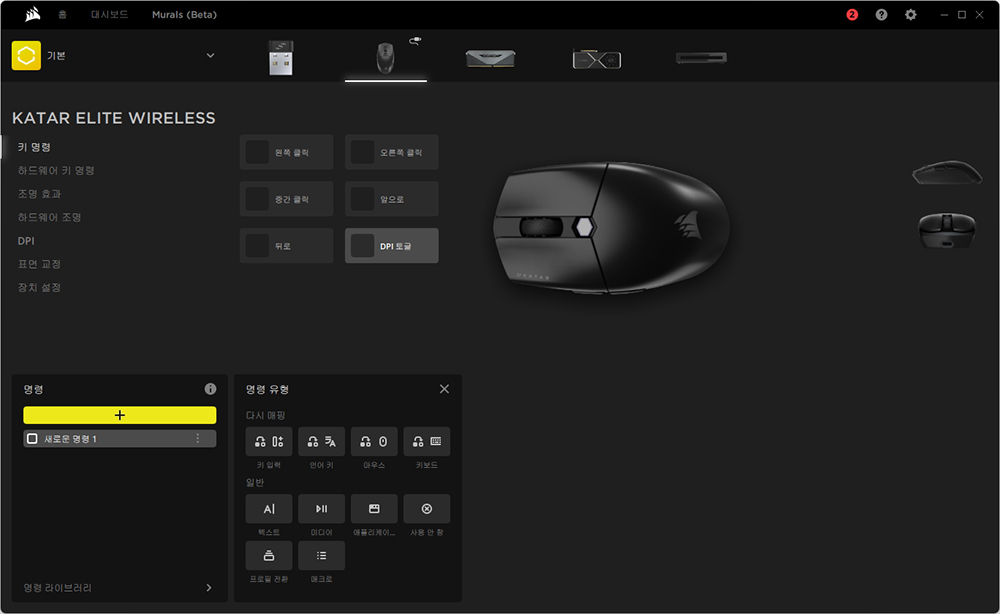Viewport: 1000px width, 614px height.
Task: Expand the 기본 profile dropdown
Action: 210,55
